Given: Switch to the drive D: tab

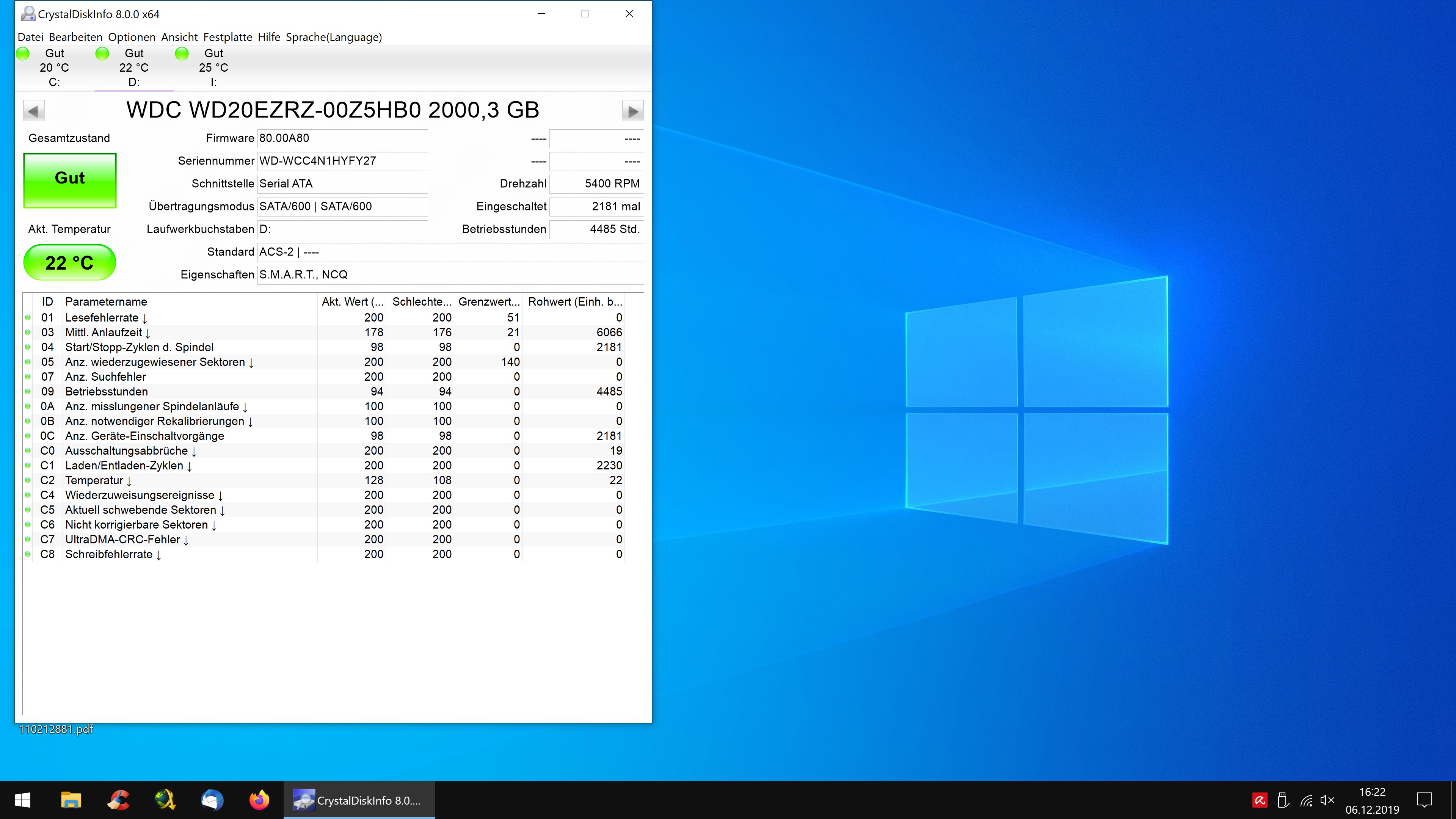Looking at the screenshot, I should pyautogui.click(x=134, y=68).
